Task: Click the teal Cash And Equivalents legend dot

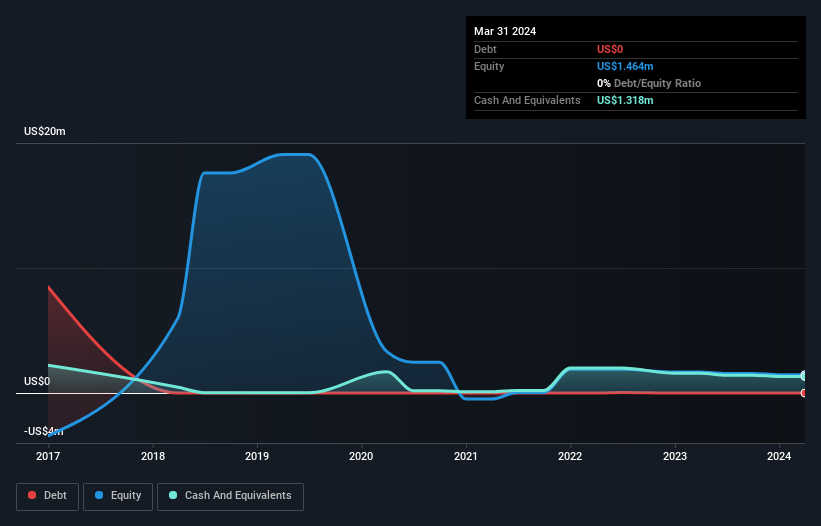Action: point(173,495)
